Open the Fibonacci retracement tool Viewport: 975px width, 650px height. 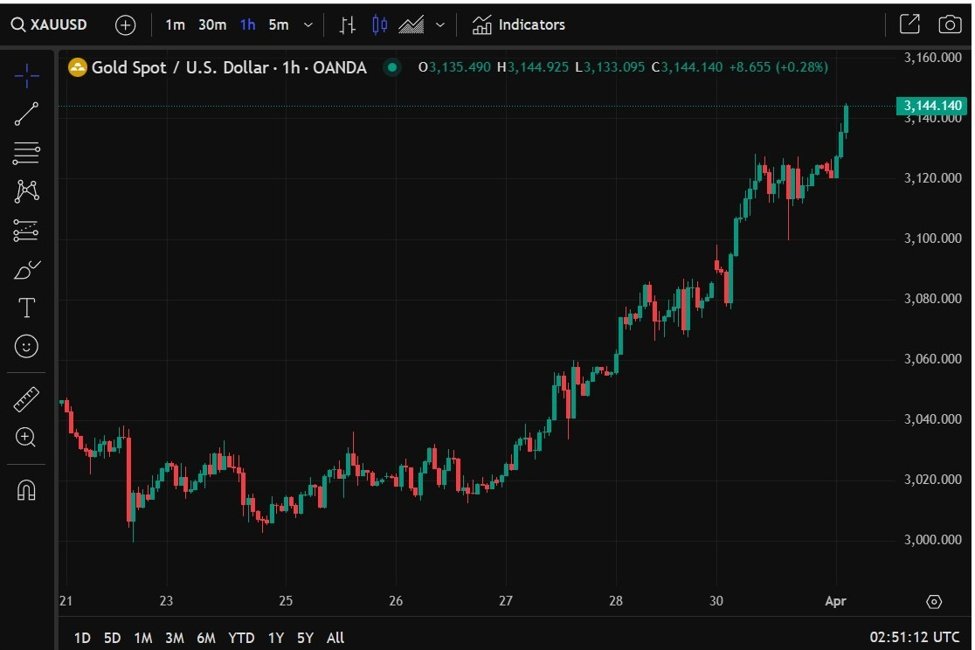pyautogui.click(x=27, y=153)
